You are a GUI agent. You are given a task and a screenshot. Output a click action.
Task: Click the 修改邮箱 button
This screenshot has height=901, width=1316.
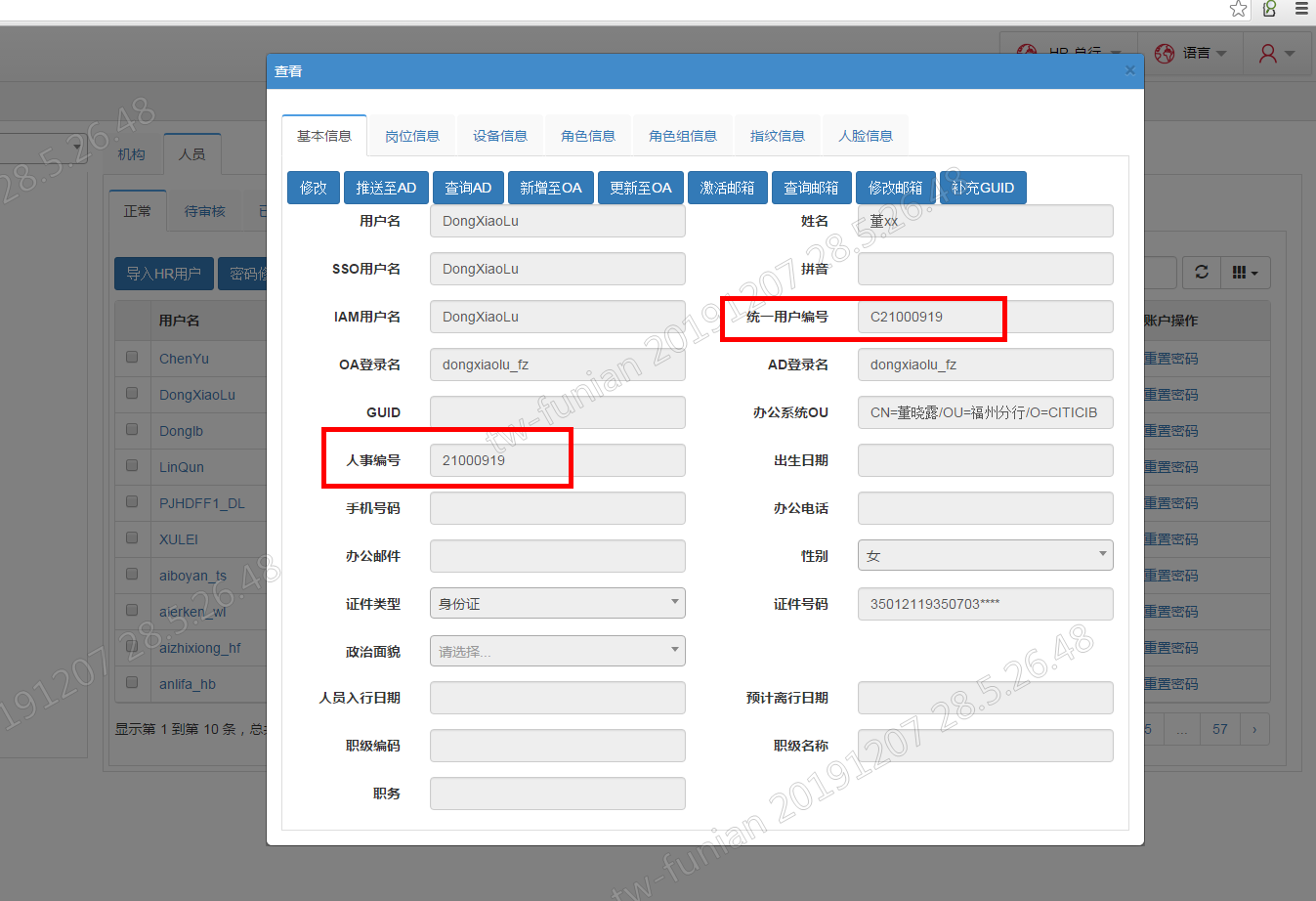tap(896, 188)
